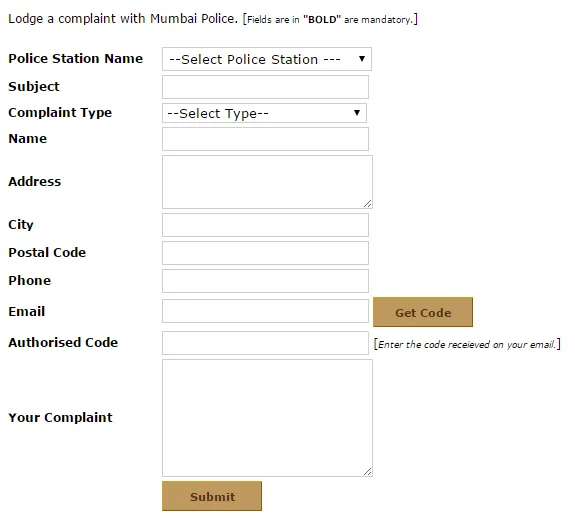The height and width of the screenshot is (520, 575).
Task: Click inside the Your Complaint text area
Action: (267, 418)
